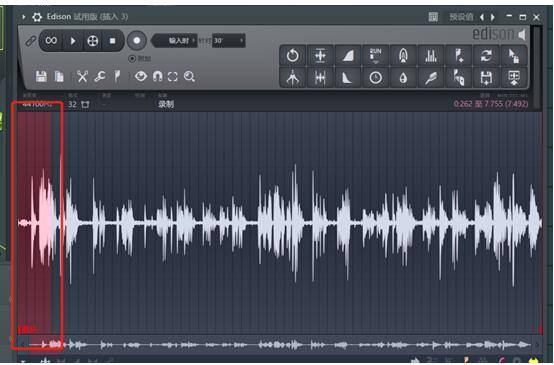This screenshot has width=554, height=365.
Task: Open the Blur tool
Action: pyautogui.click(x=403, y=55)
